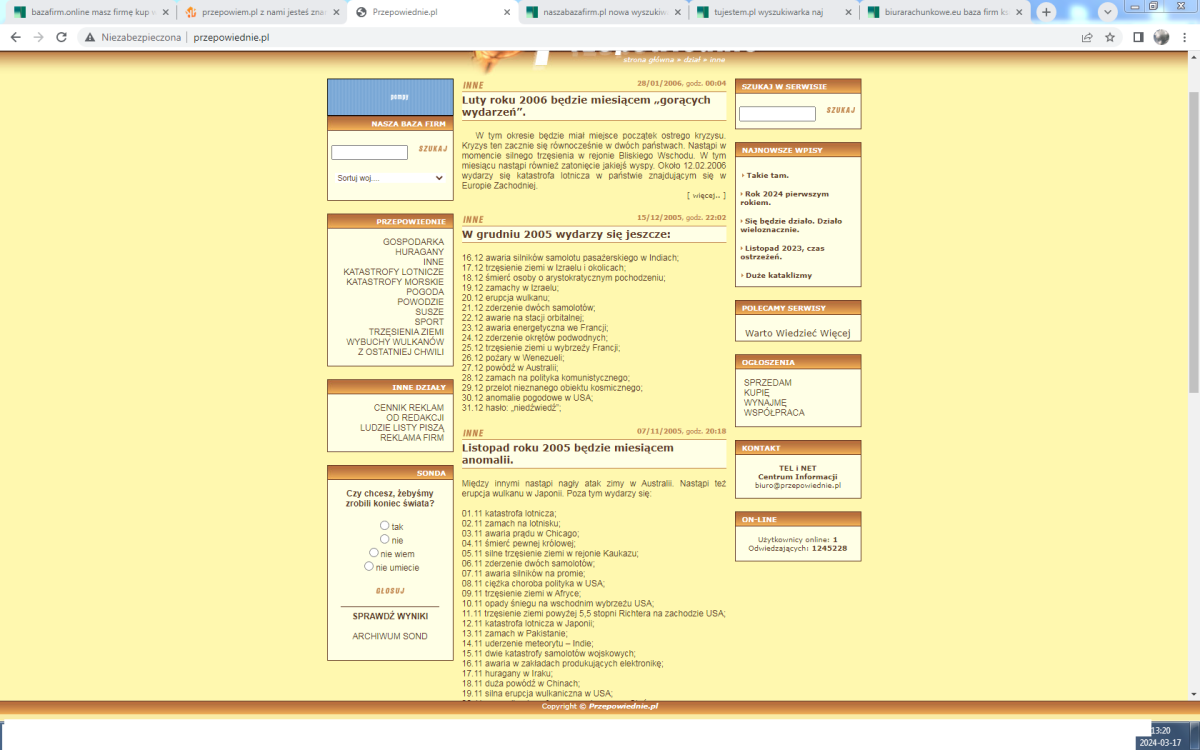The image size is (1200, 750).
Task: Focus the 'Szukaj w serwisie' search field
Action: point(777,114)
